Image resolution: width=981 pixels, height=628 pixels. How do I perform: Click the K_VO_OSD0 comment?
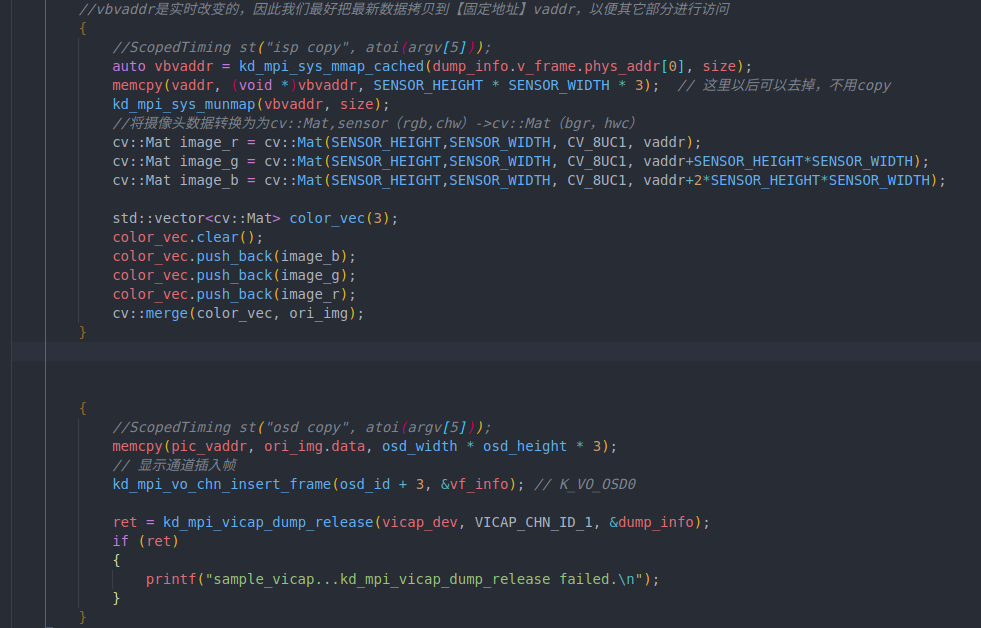click(585, 485)
